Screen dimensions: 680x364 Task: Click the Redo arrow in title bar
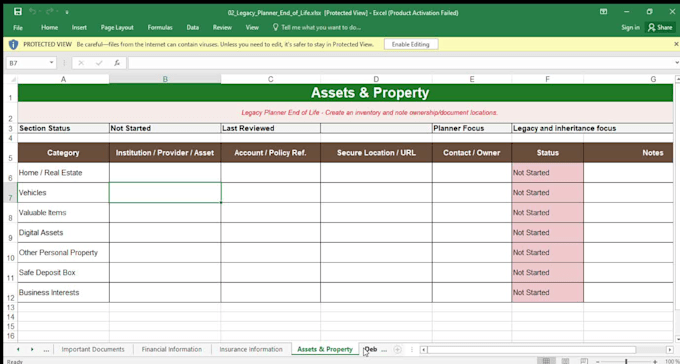coord(50,12)
